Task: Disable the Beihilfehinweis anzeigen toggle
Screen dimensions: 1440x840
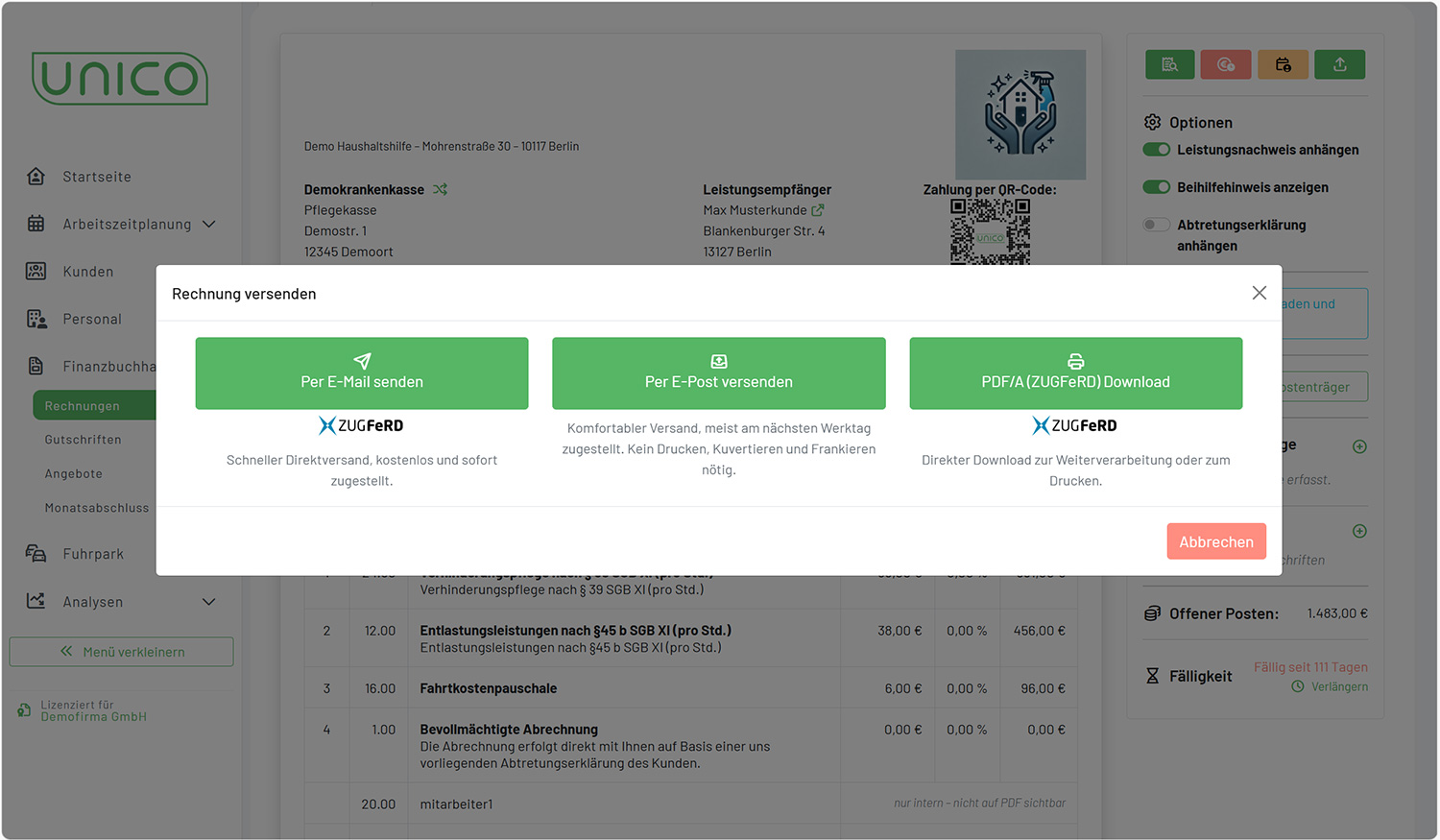Action: tap(1157, 187)
